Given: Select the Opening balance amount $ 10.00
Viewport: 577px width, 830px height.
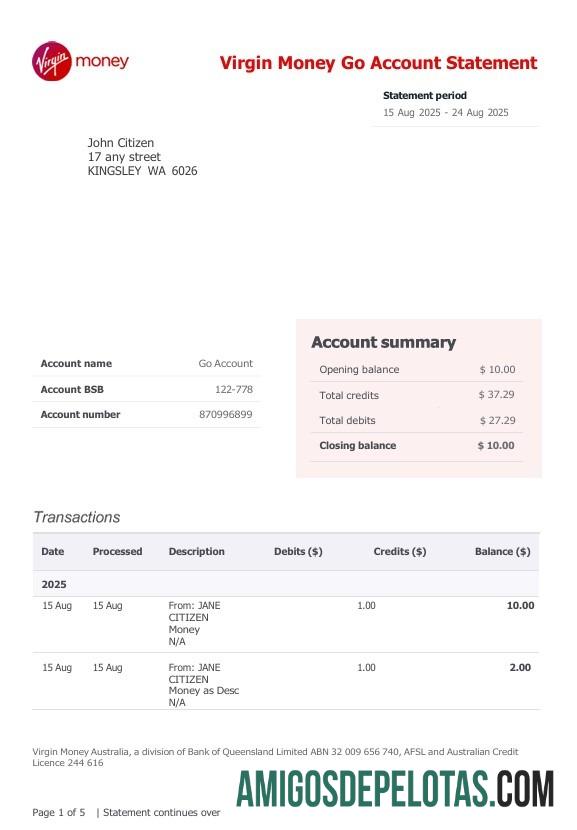Looking at the screenshot, I should [x=497, y=369].
